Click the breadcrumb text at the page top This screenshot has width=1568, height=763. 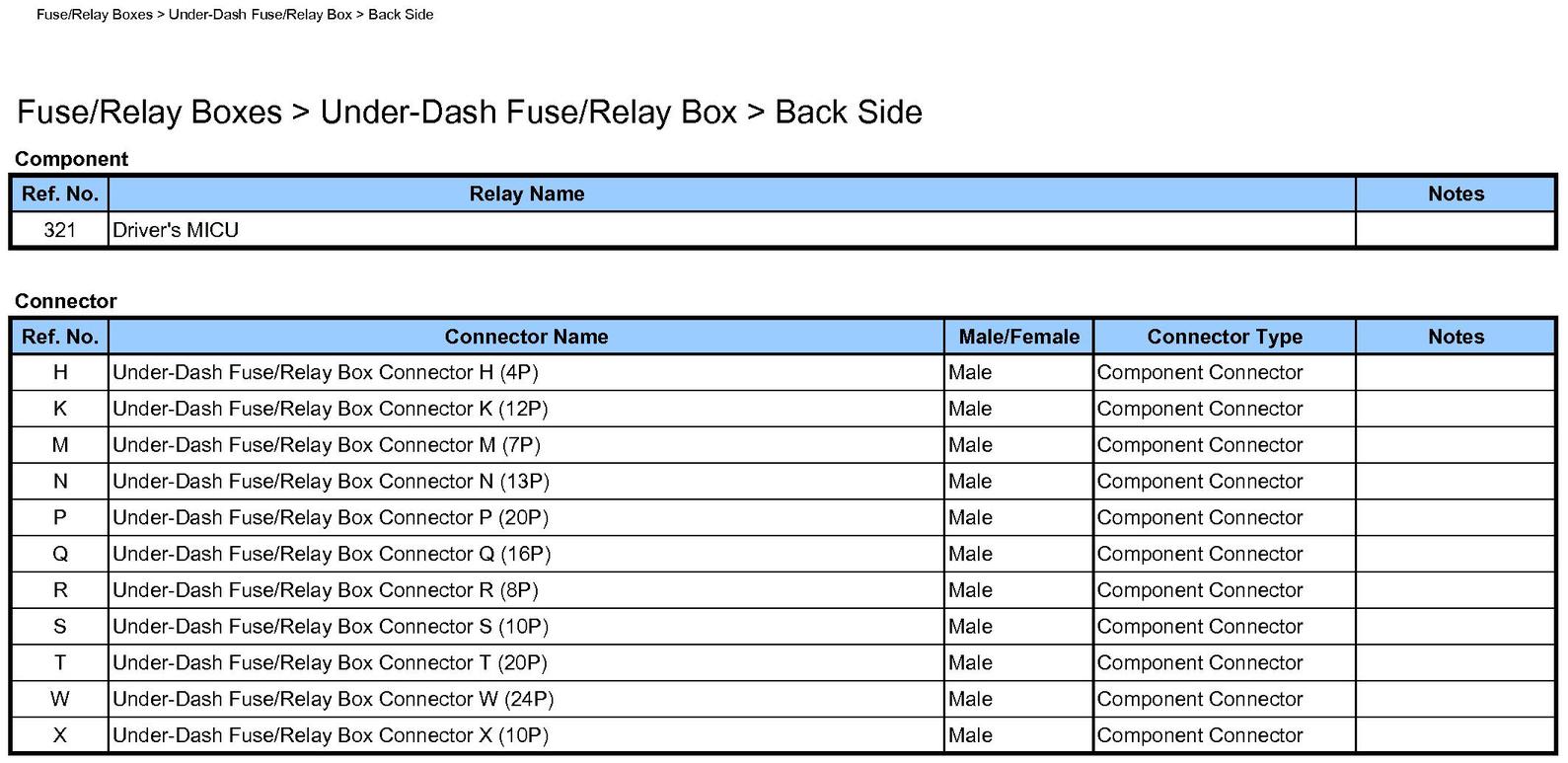pyautogui.click(x=235, y=15)
